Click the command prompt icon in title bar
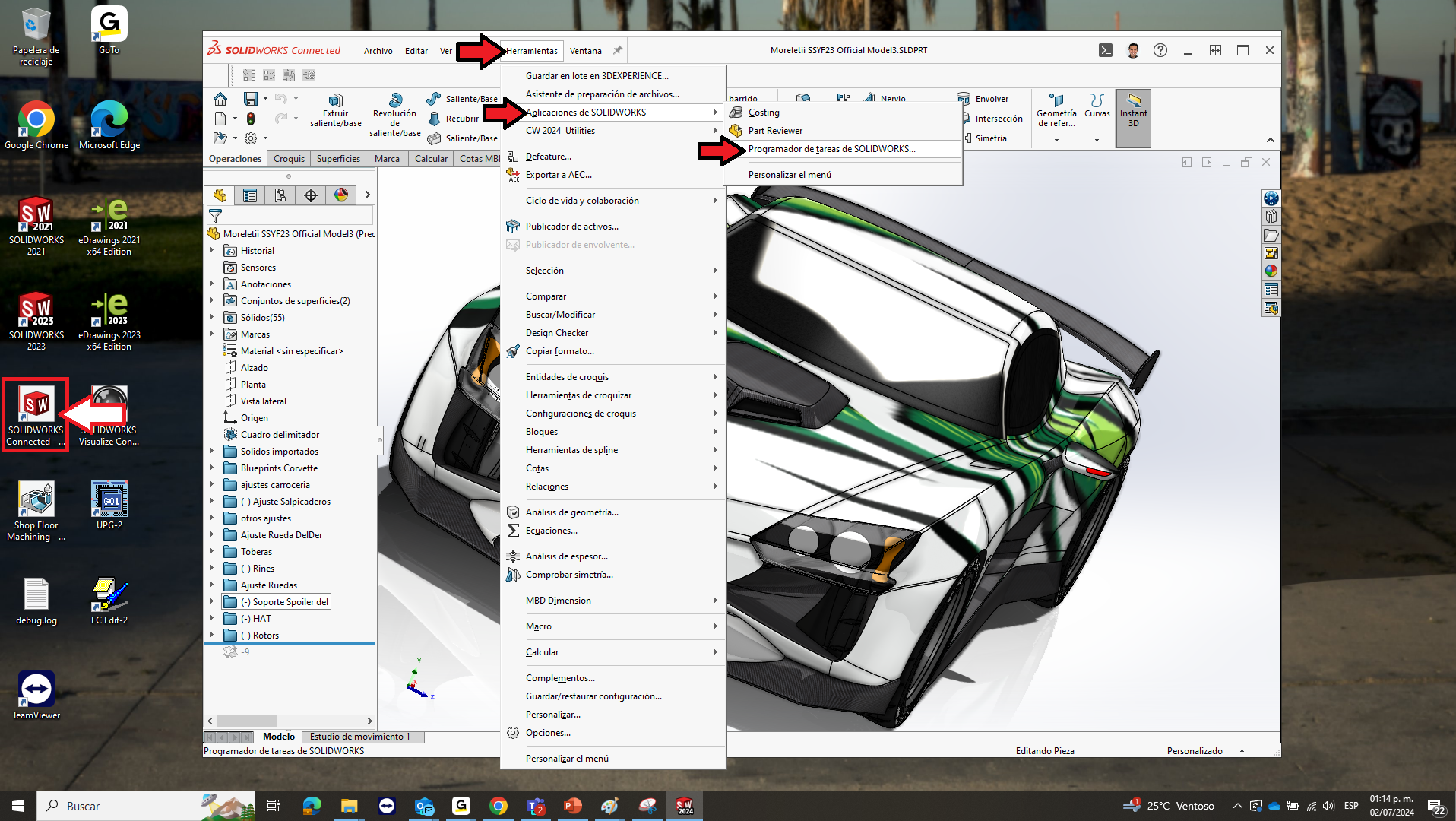The width and height of the screenshot is (1456, 821). click(1106, 51)
